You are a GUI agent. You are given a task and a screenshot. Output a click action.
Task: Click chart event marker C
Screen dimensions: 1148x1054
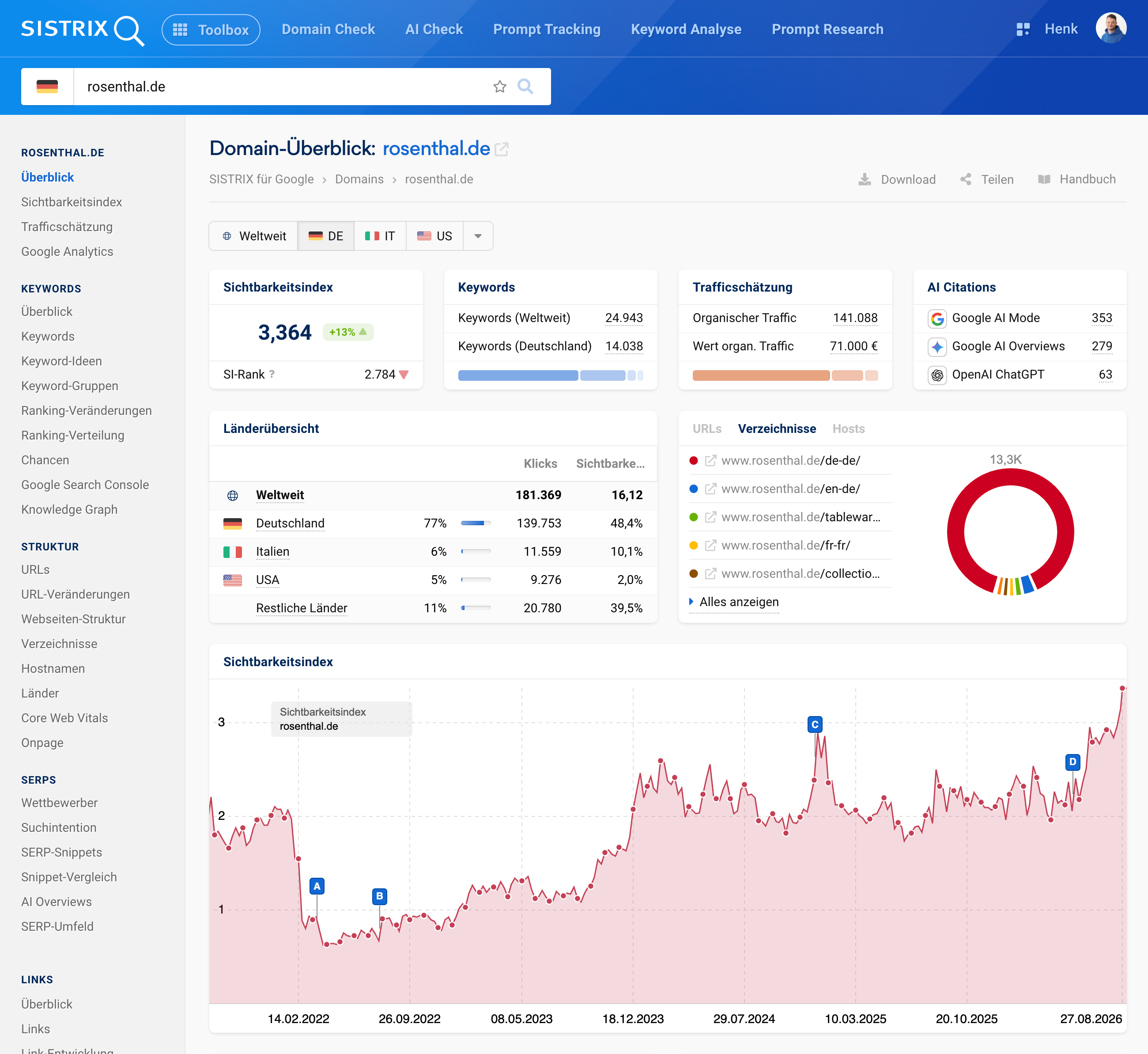[815, 725]
